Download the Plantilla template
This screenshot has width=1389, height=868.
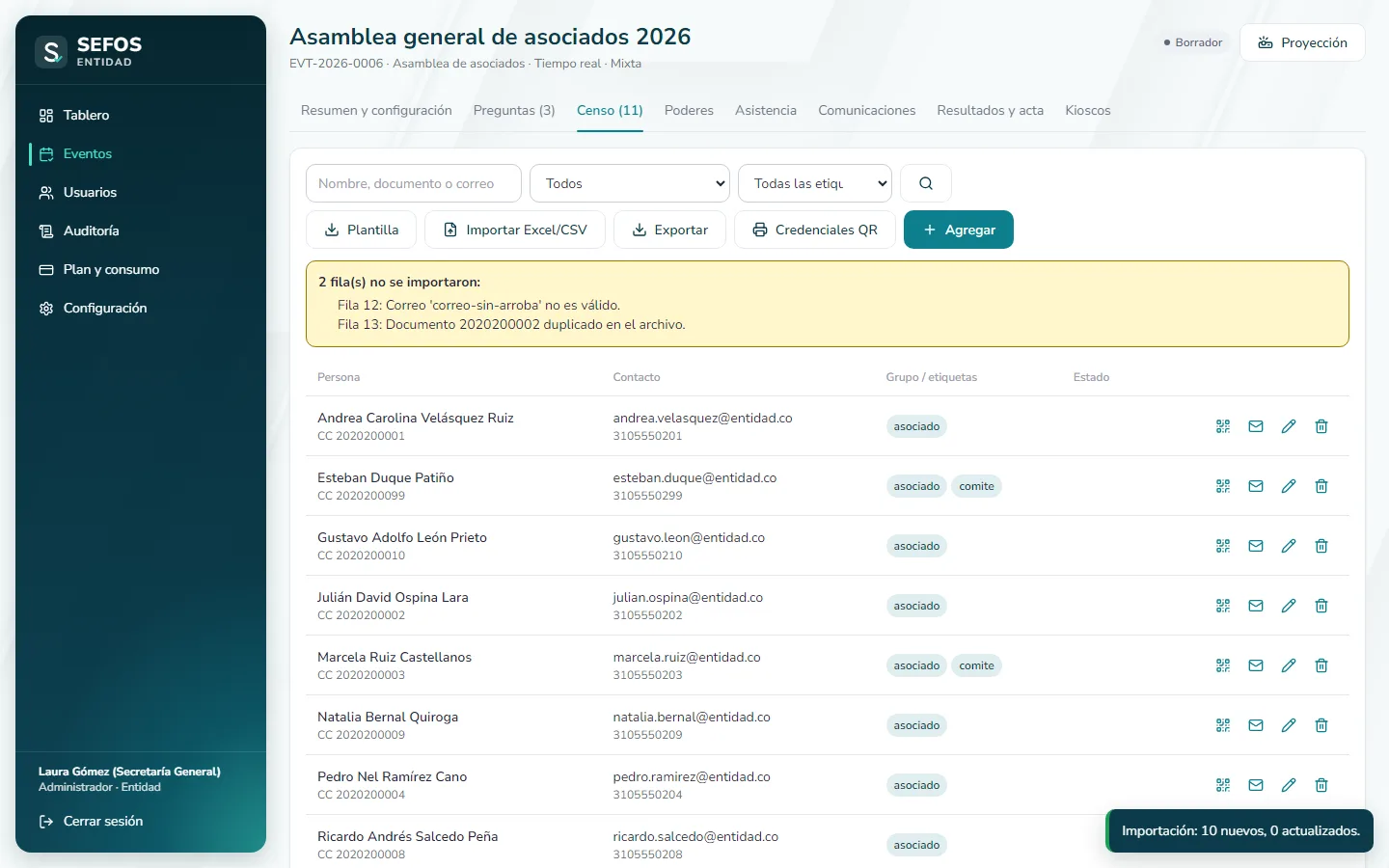(x=362, y=230)
